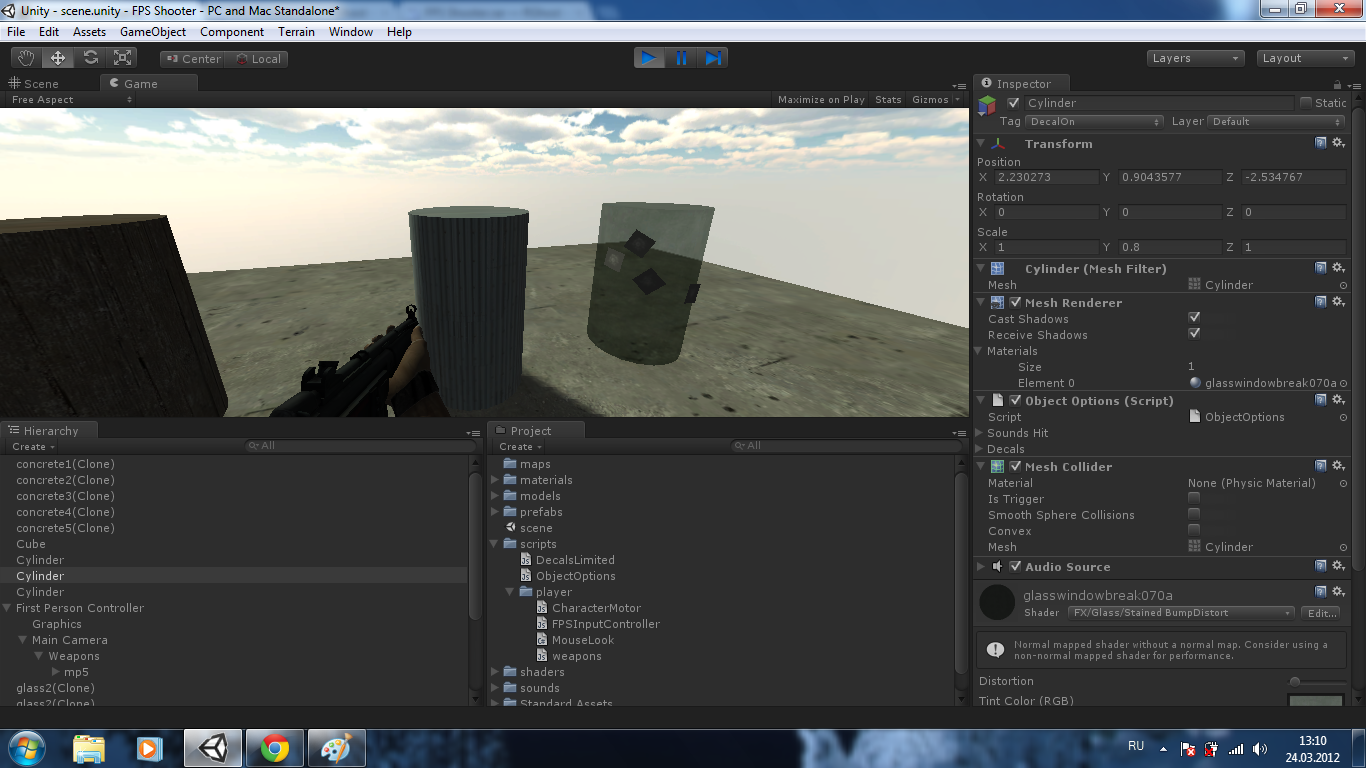Expand the Sounds Hit section
Image resolution: width=1366 pixels, height=768 pixels.
click(980, 433)
